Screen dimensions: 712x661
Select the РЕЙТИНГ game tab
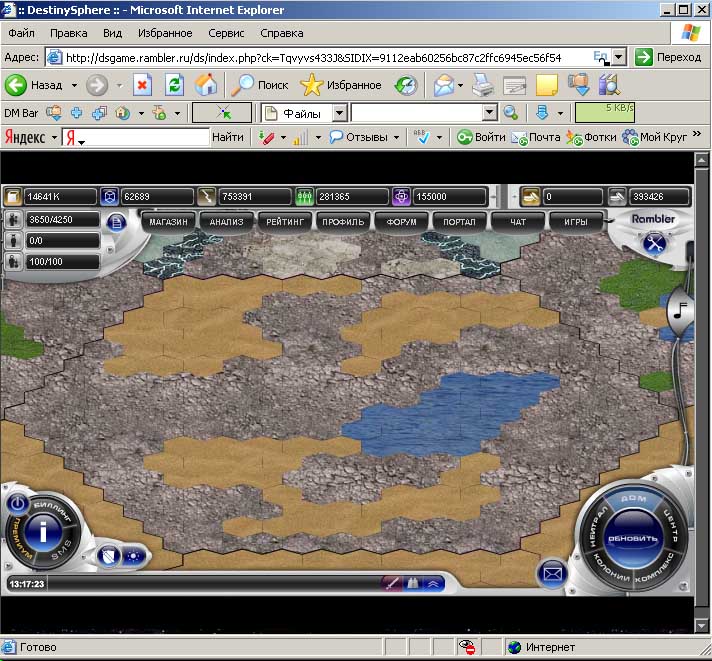[x=285, y=222]
